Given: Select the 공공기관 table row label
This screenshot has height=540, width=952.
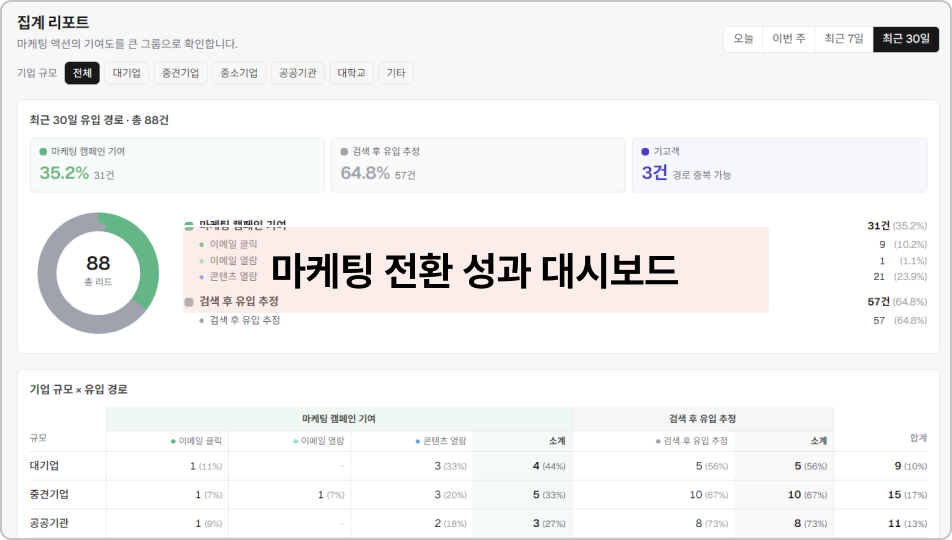Looking at the screenshot, I should click(49, 523).
